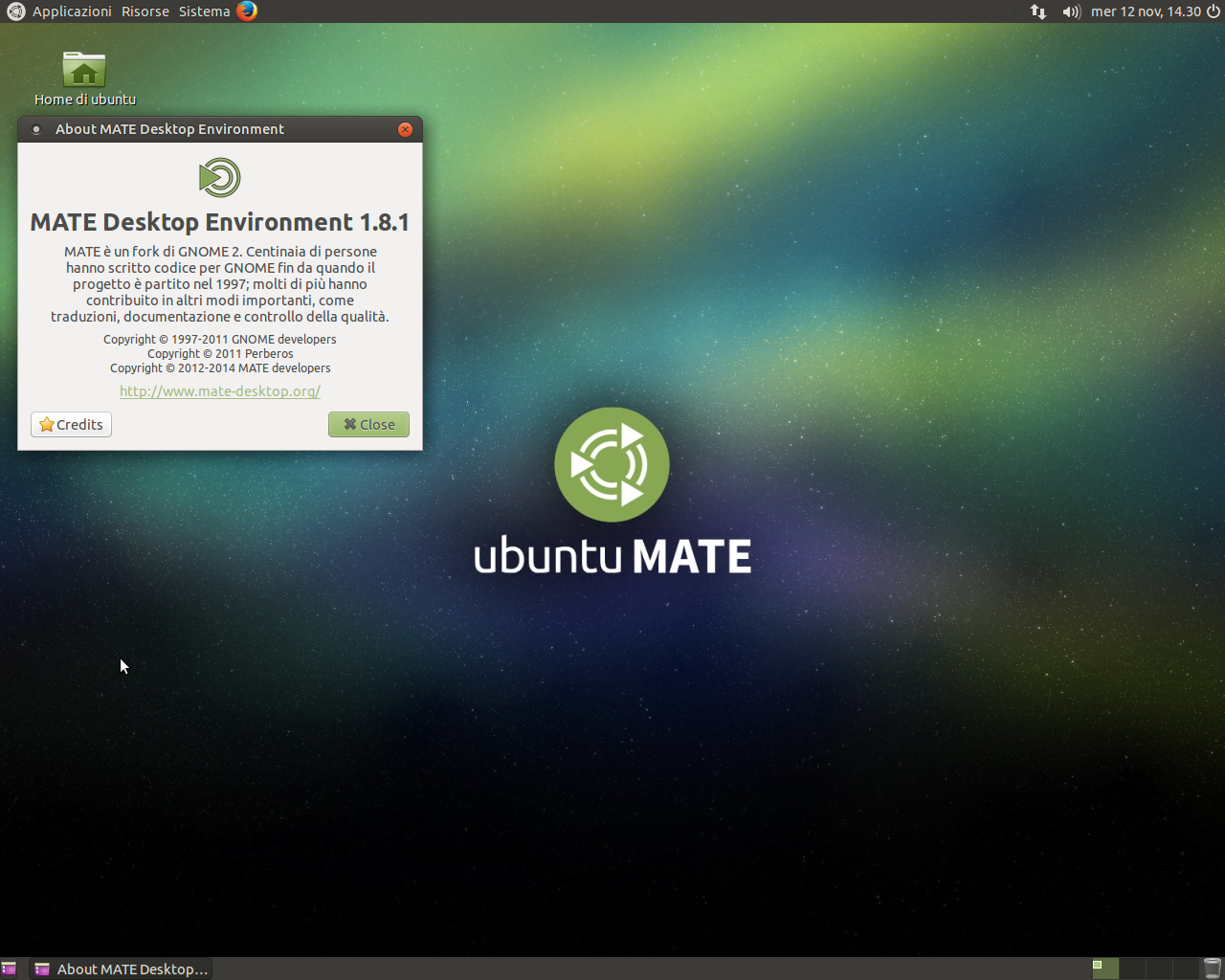Open the Risorse menu
This screenshot has width=1225, height=980.
coord(145,11)
